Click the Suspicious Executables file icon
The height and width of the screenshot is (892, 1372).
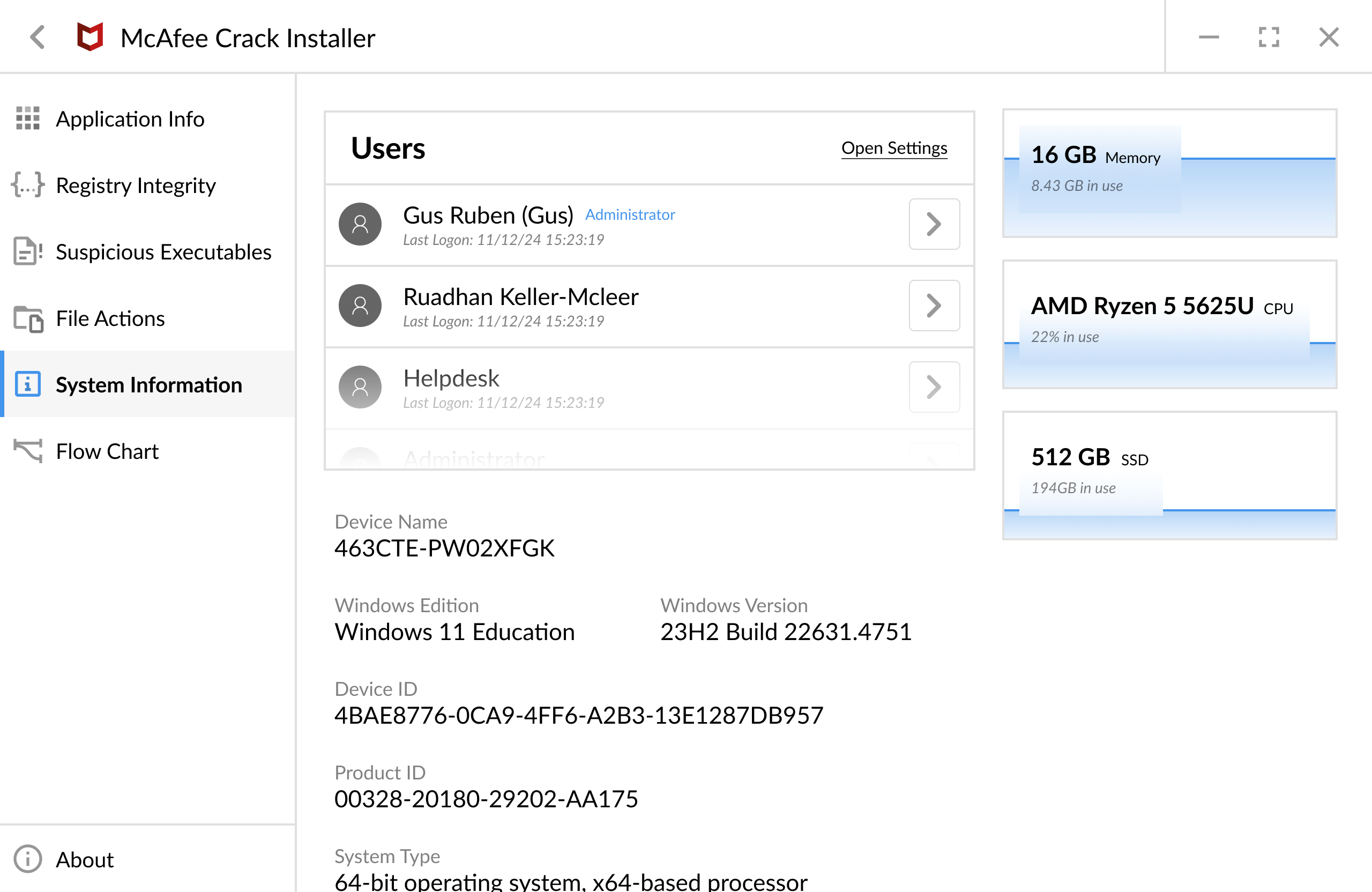coord(28,252)
